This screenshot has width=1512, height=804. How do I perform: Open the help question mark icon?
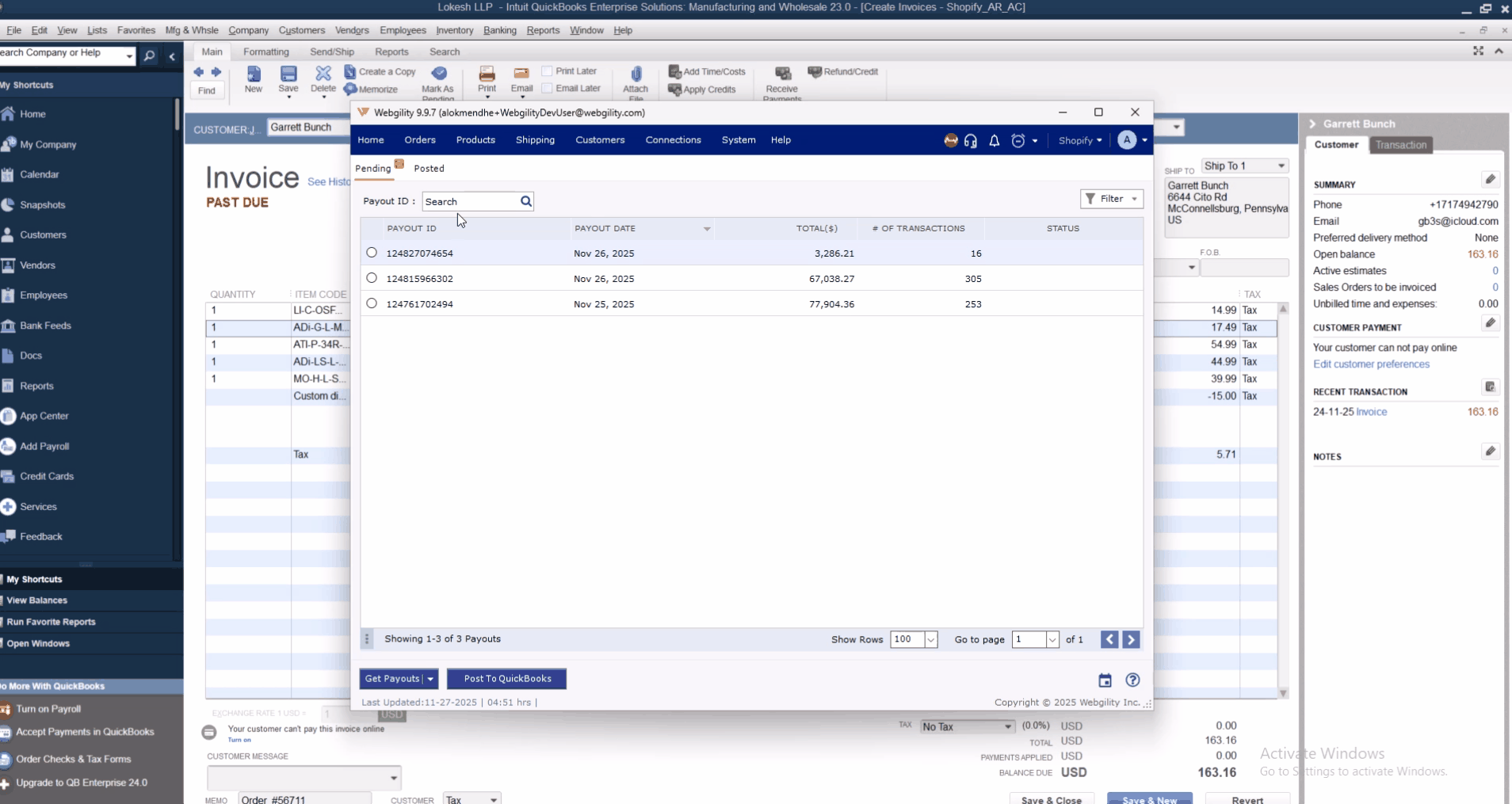[1132, 680]
